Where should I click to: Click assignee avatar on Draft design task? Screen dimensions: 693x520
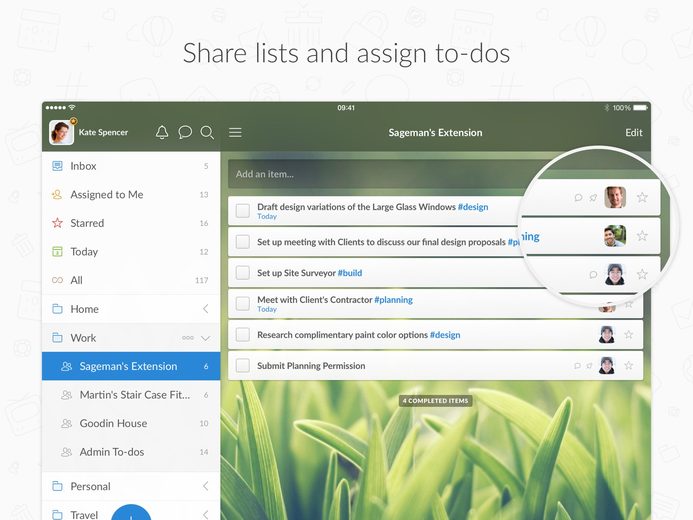(615, 197)
